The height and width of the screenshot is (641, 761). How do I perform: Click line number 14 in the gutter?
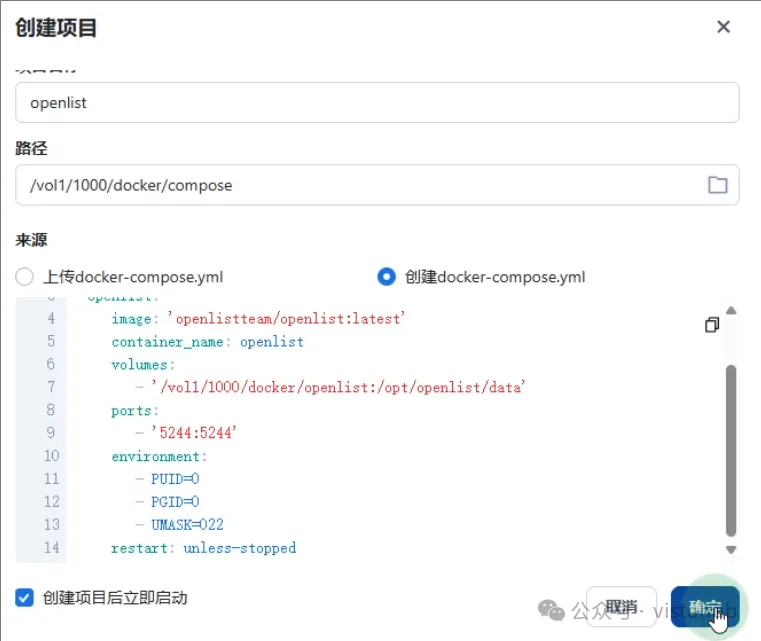(x=51, y=547)
